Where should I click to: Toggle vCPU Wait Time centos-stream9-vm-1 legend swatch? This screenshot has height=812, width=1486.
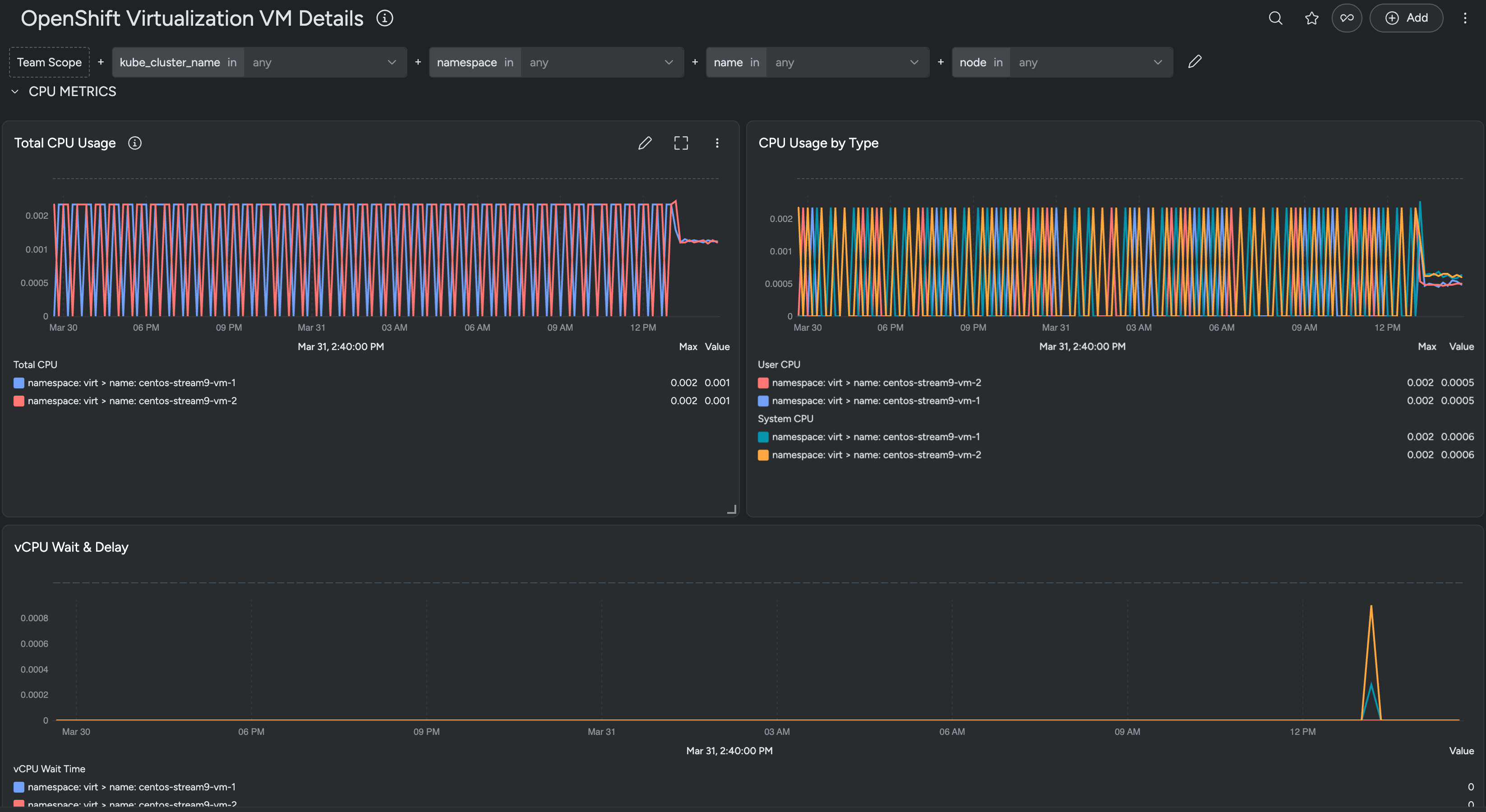point(18,787)
